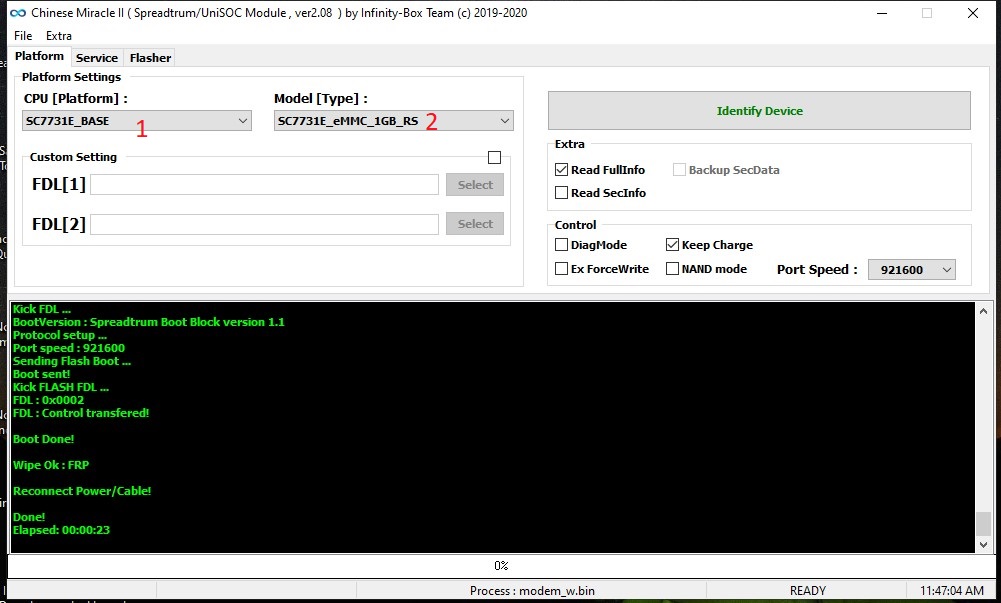Image resolution: width=1001 pixels, height=603 pixels.
Task: Open the Extra menu
Action: (x=59, y=36)
